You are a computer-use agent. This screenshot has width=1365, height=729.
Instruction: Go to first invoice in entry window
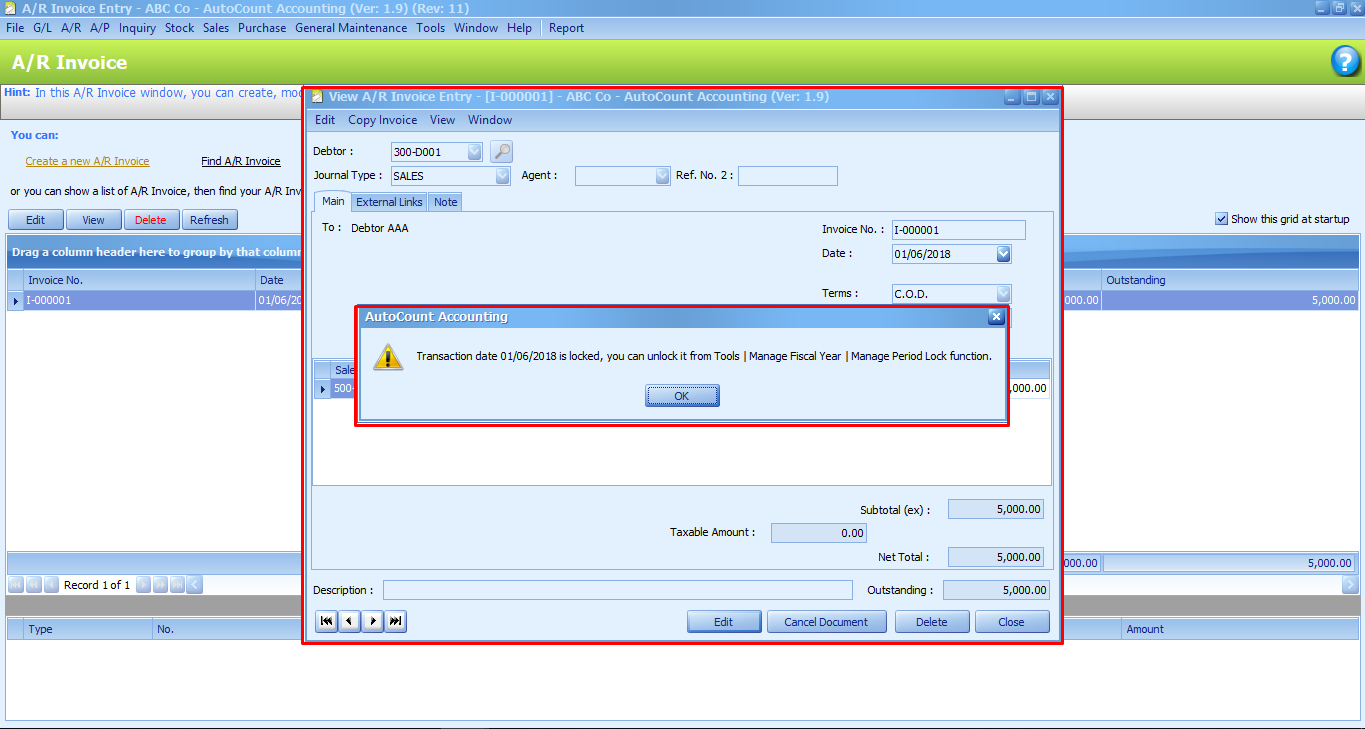click(326, 622)
